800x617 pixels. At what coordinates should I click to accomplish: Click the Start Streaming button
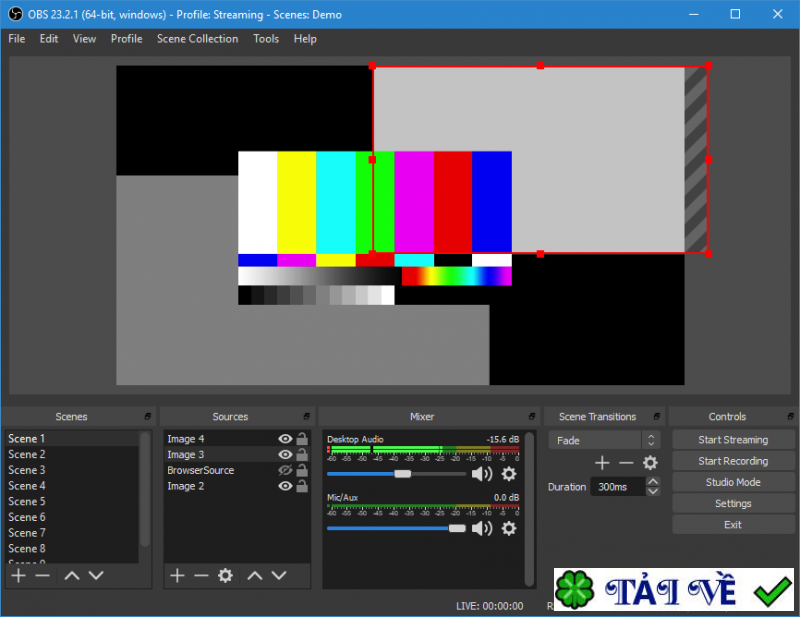pyautogui.click(x=733, y=440)
